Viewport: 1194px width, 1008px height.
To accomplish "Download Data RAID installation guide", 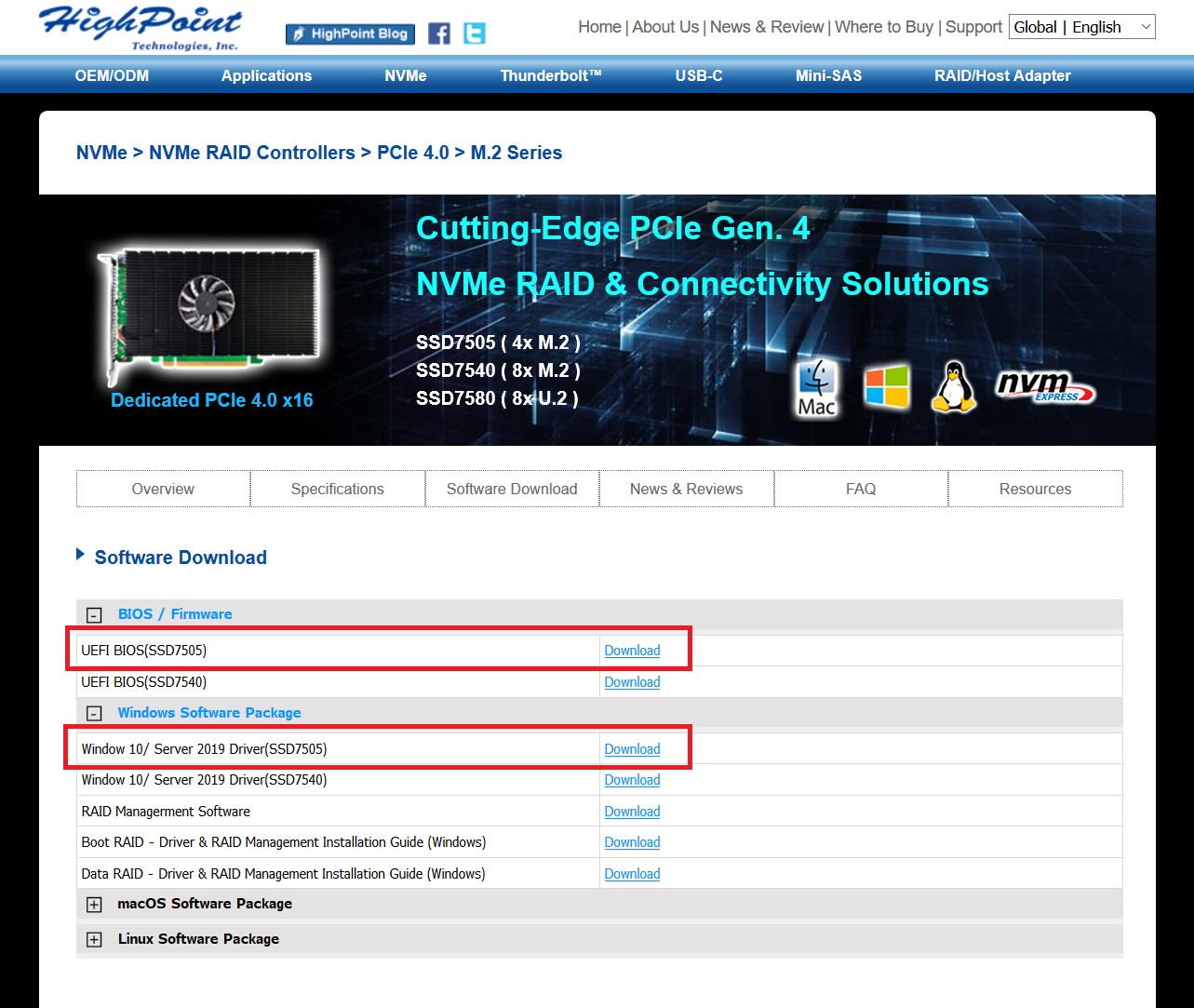I will [x=632, y=874].
